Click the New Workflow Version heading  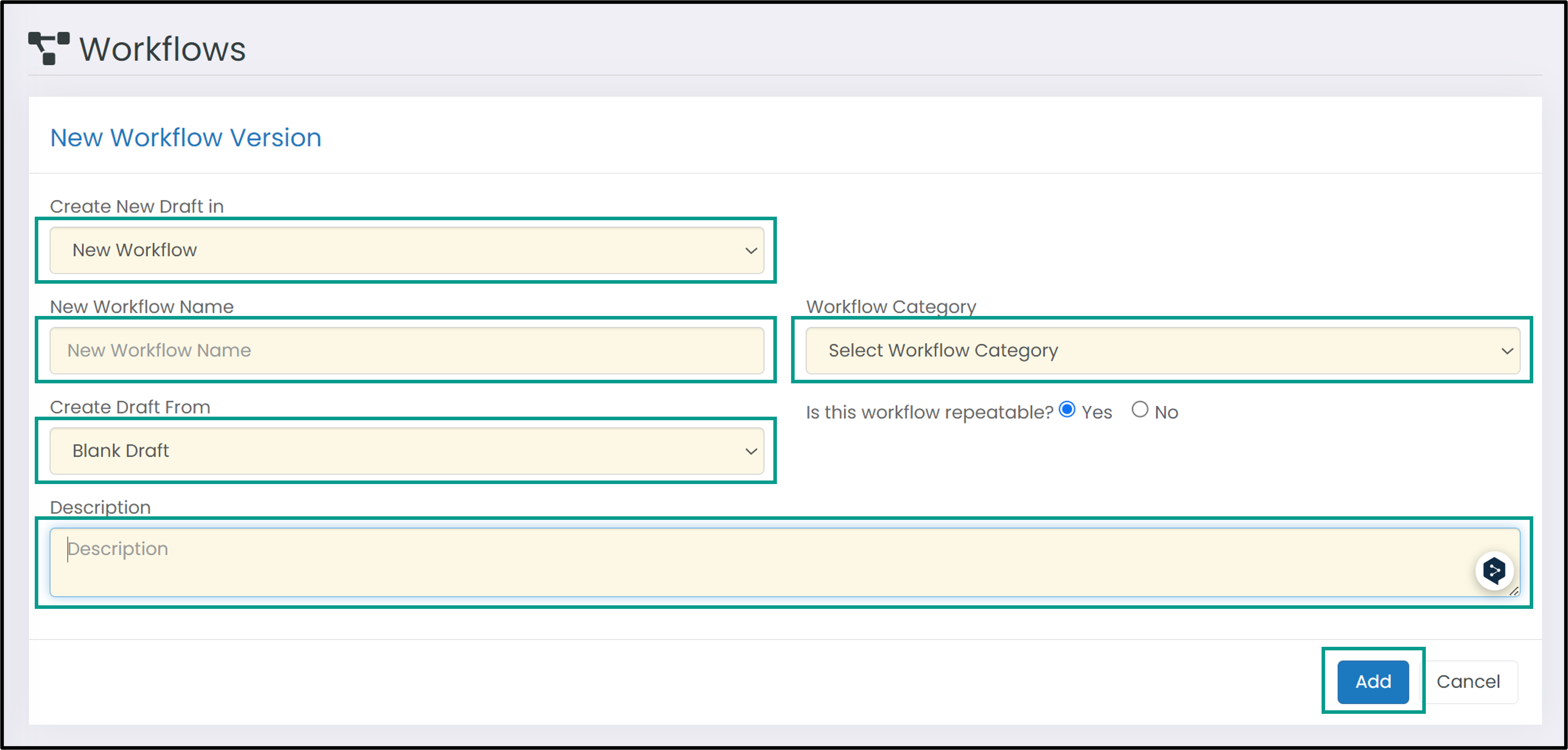(x=186, y=138)
